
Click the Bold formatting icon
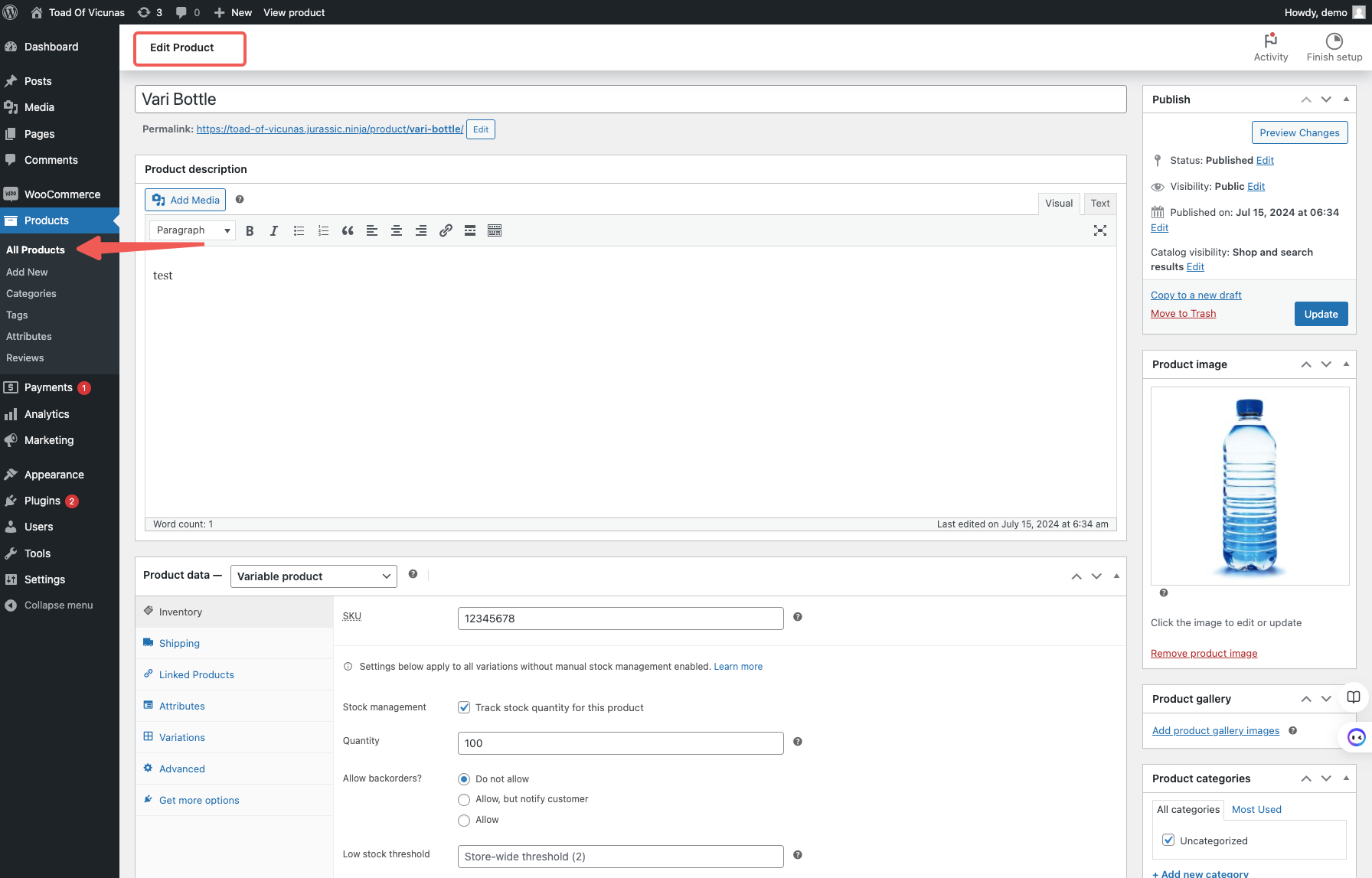coord(250,230)
